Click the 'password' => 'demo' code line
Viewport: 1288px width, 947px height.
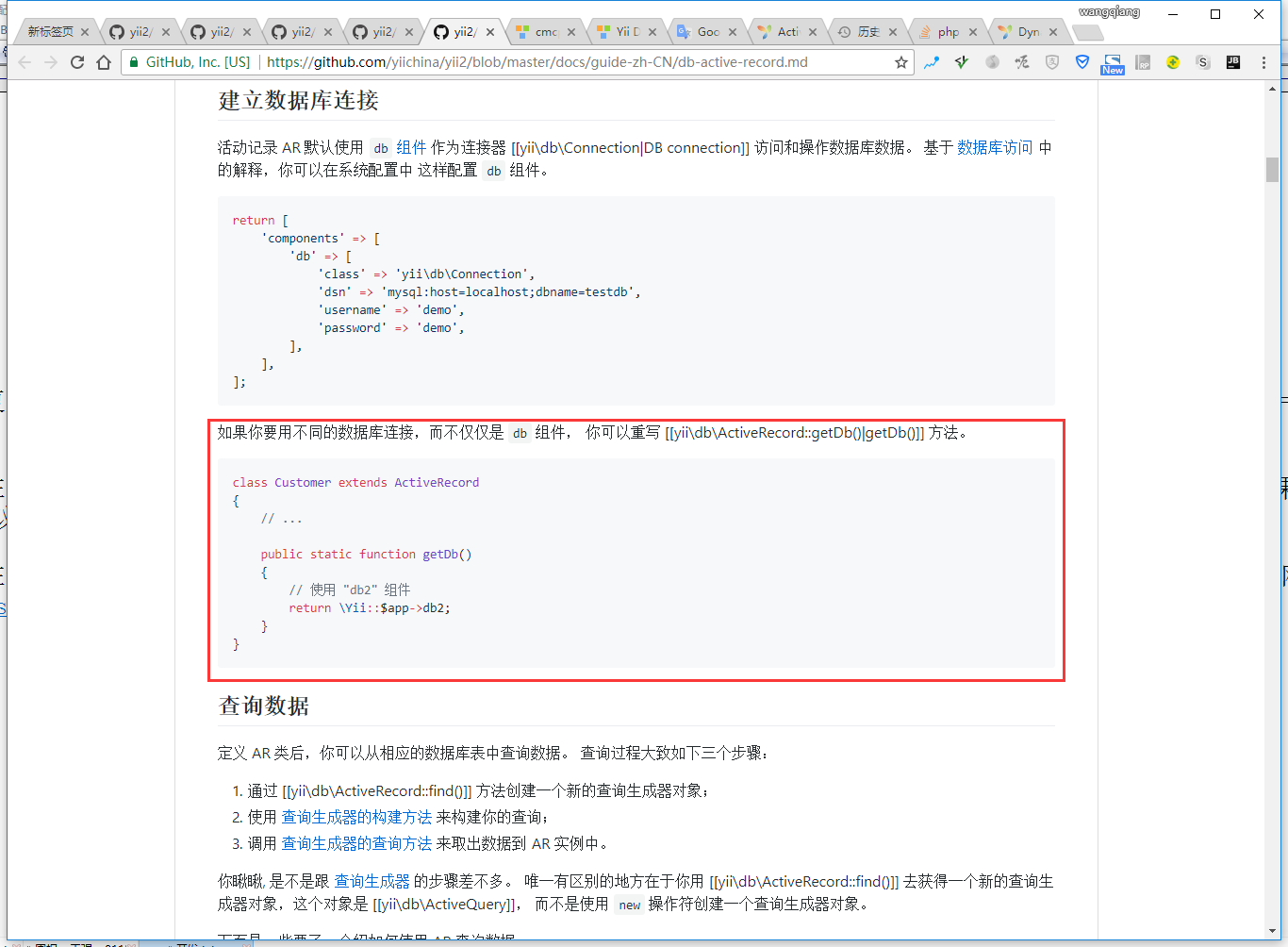[x=391, y=328]
